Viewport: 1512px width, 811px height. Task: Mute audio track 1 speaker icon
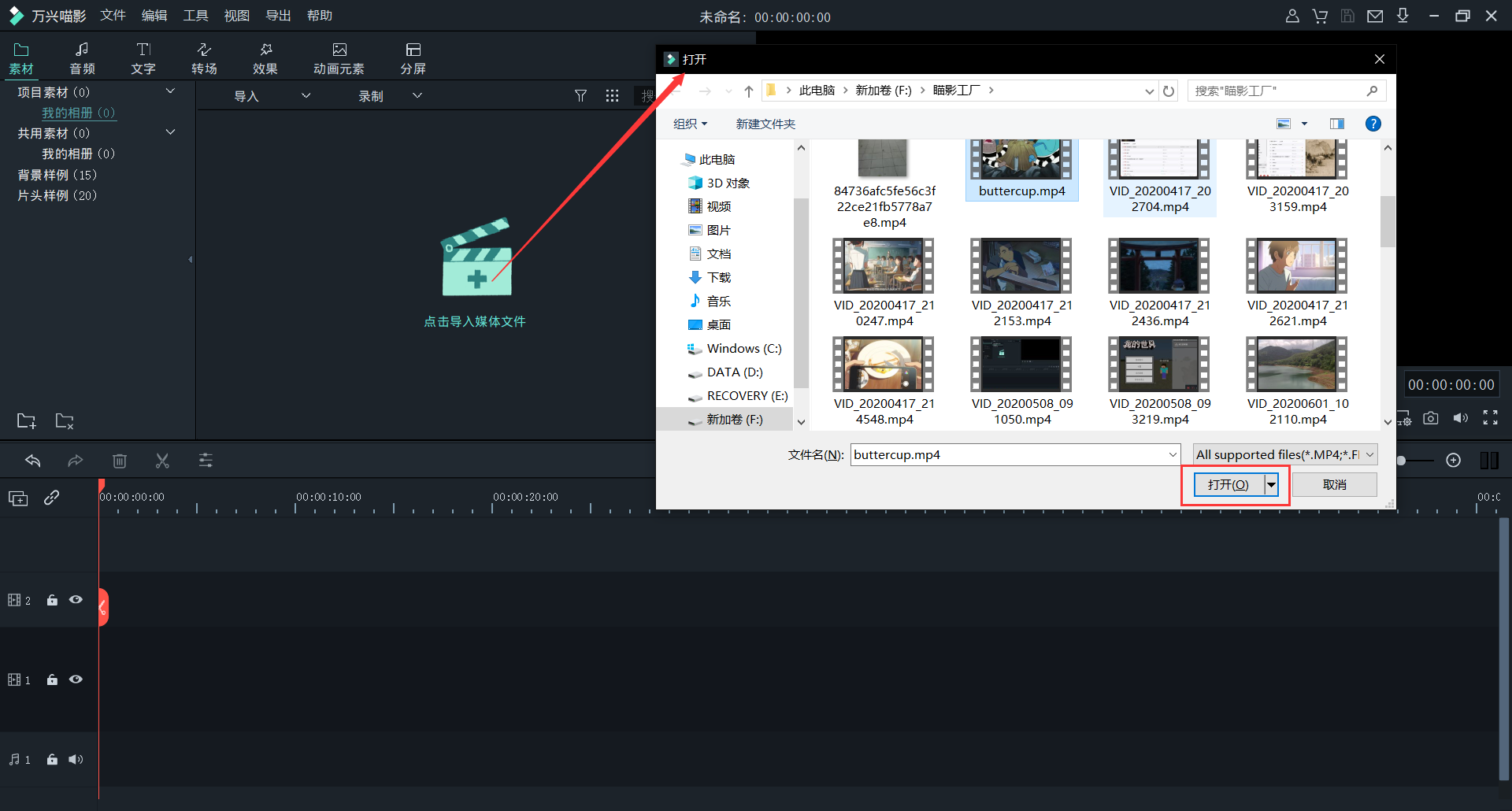click(x=76, y=759)
